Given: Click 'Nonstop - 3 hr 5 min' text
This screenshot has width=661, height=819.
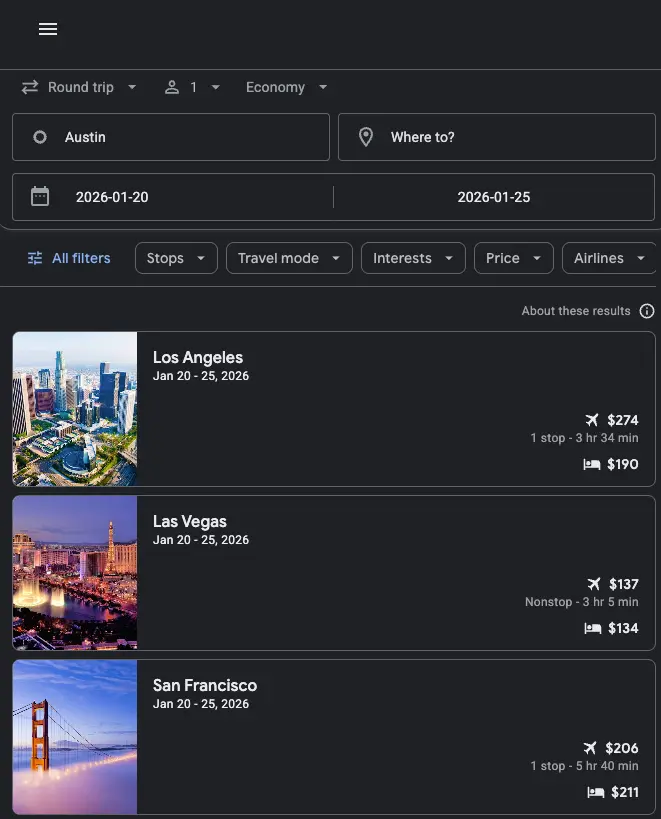Looking at the screenshot, I should point(582,602).
